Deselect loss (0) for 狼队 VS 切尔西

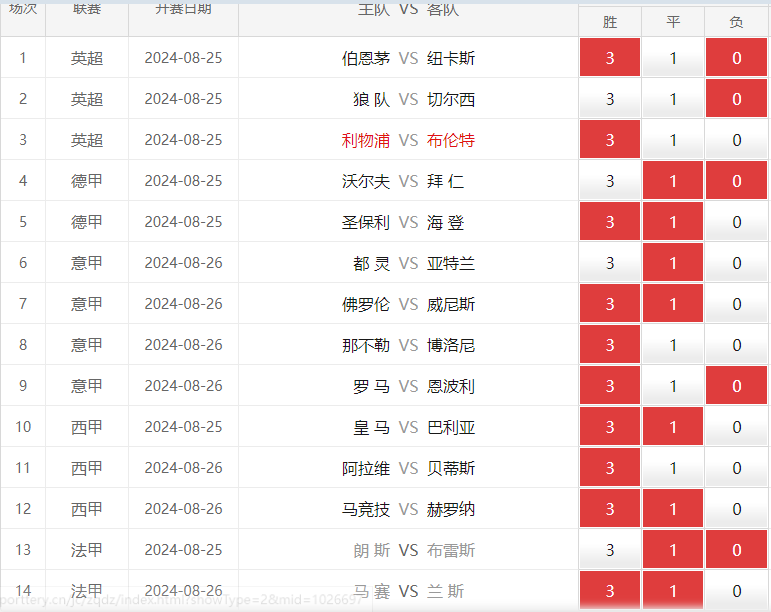(736, 98)
